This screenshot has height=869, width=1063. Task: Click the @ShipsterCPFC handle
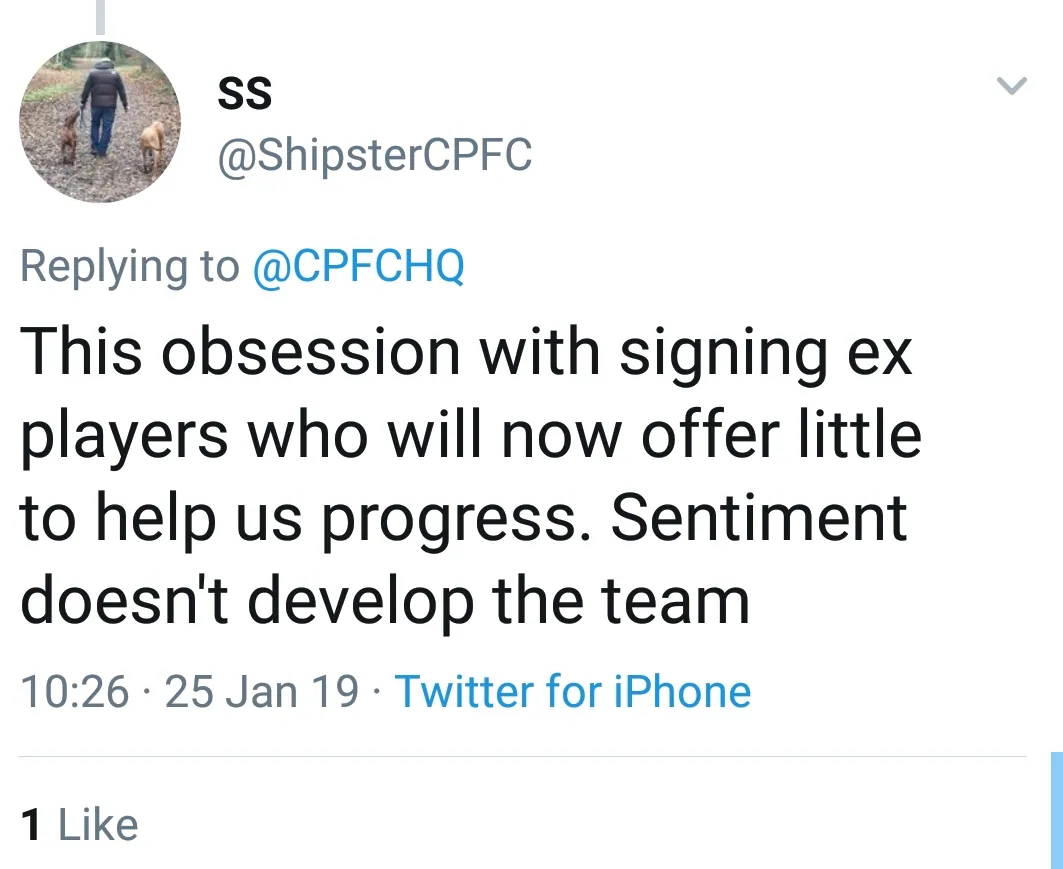click(x=375, y=155)
